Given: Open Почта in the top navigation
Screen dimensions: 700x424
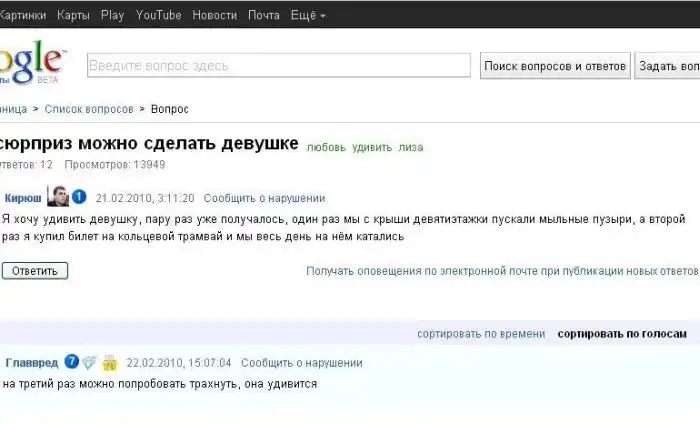Looking at the screenshot, I should [264, 15].
